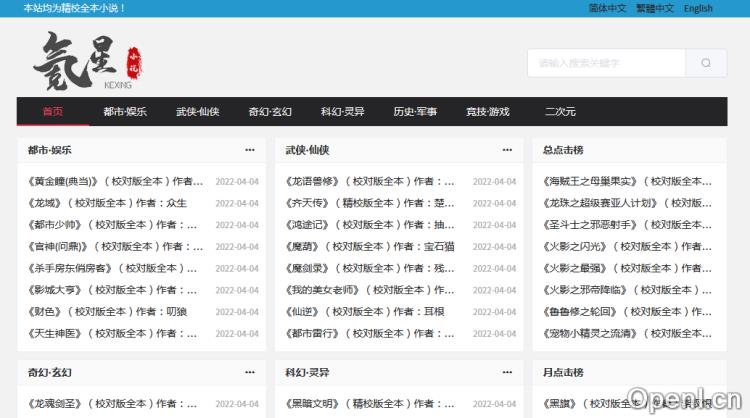
Task: Open novel 《杀手房东俏房客》
Action: 112,268
